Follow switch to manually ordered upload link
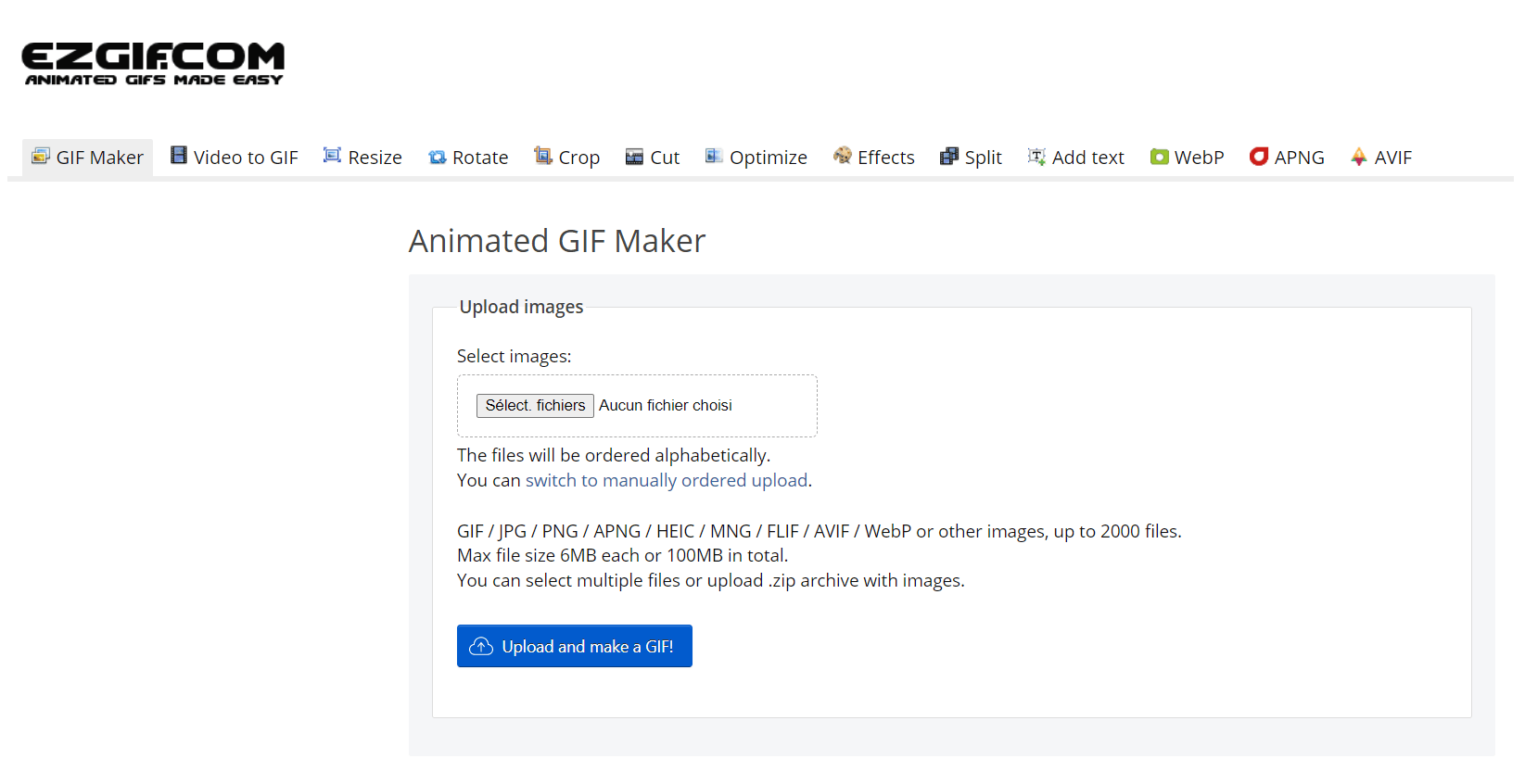Viewport: 1525px width, 784px height. [667, 480]
